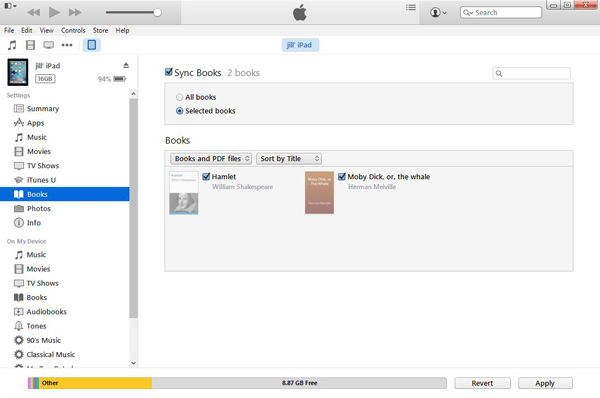Open the window menu icon at top-left
The image size is (600, 398).
(10, 6)
